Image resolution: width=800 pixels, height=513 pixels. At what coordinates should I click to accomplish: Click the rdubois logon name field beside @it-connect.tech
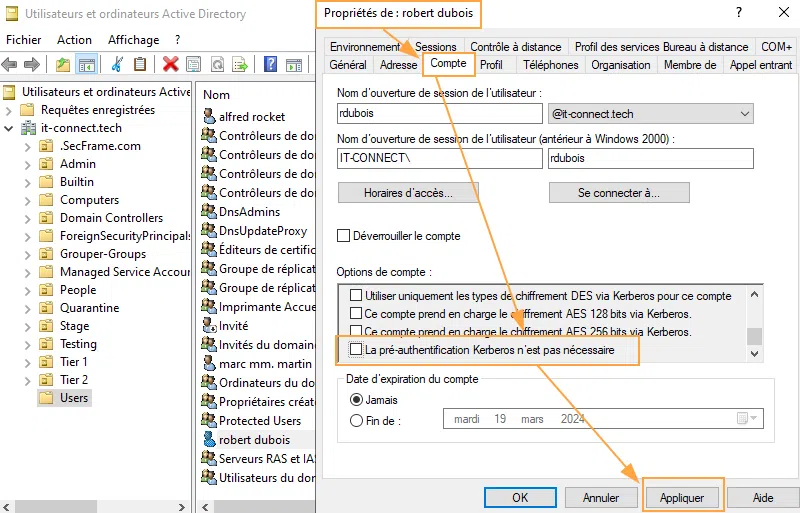click(x=439, y=113)
